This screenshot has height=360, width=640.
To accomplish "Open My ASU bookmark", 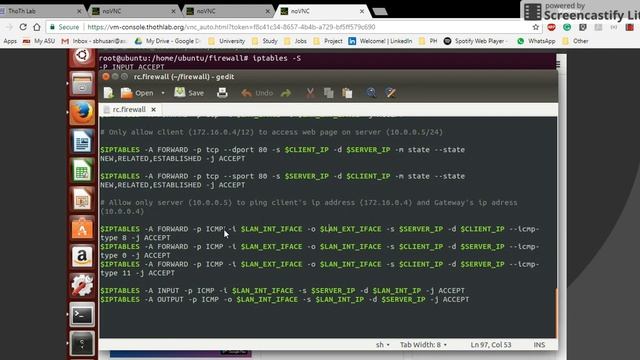I will (39, 41).
